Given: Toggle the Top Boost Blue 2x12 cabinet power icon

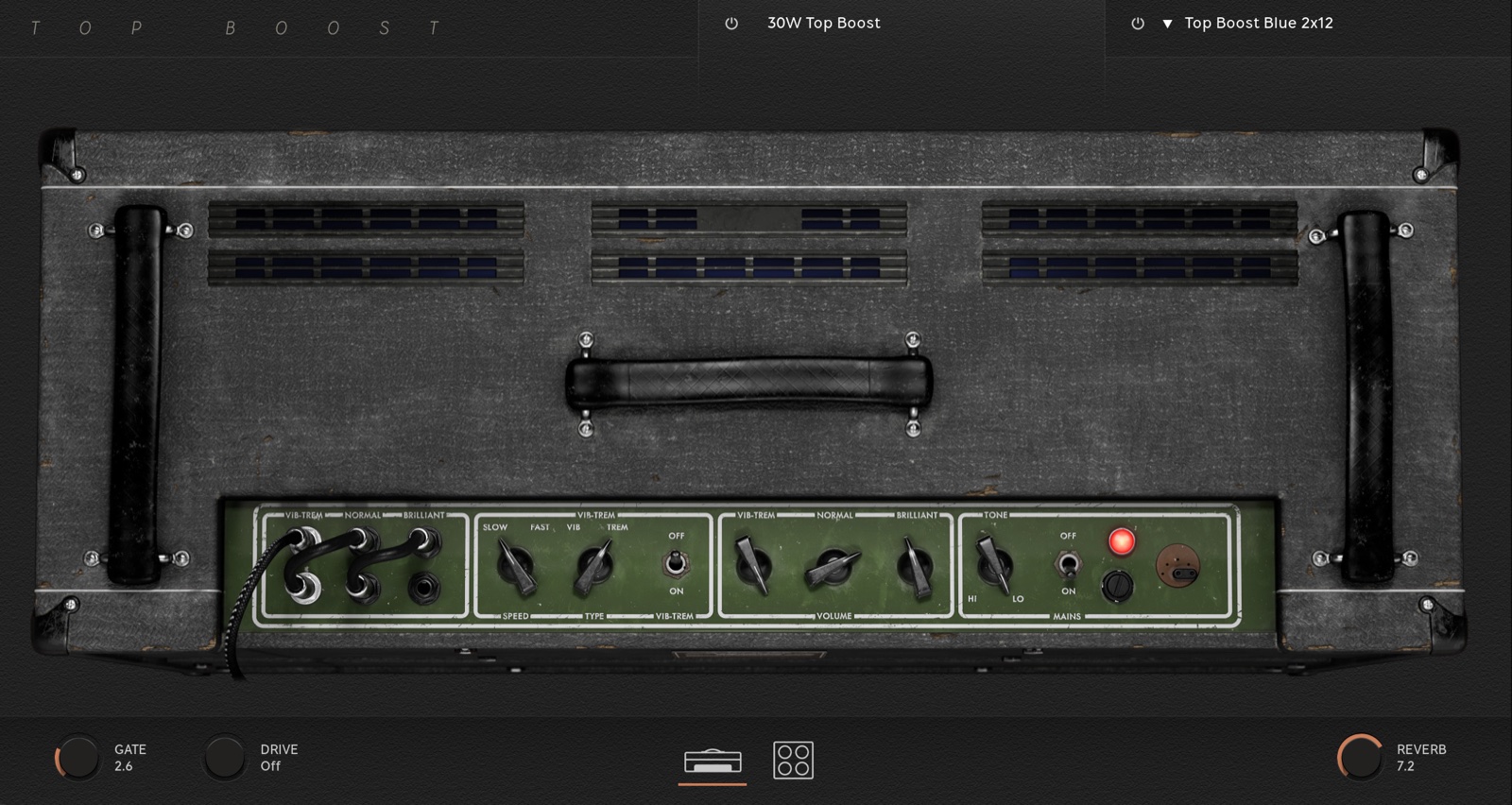Looking at the screenshot, I should point(1138,24).
